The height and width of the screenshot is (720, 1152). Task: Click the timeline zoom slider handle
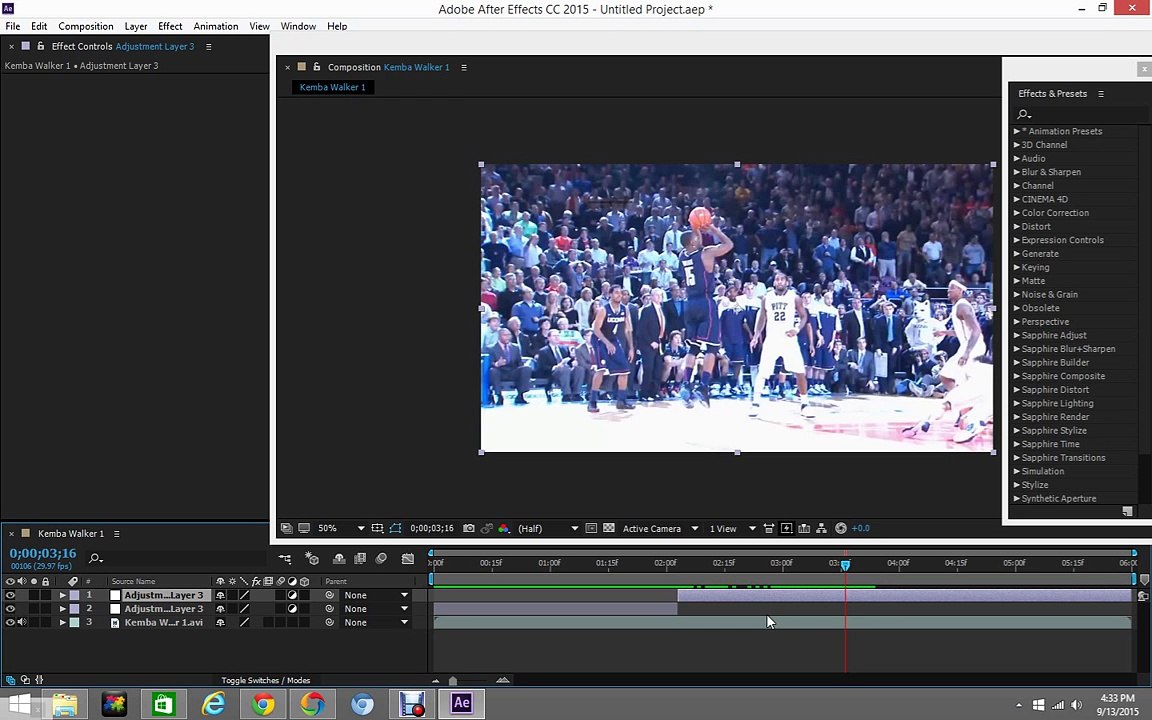(x=453, y=681)
